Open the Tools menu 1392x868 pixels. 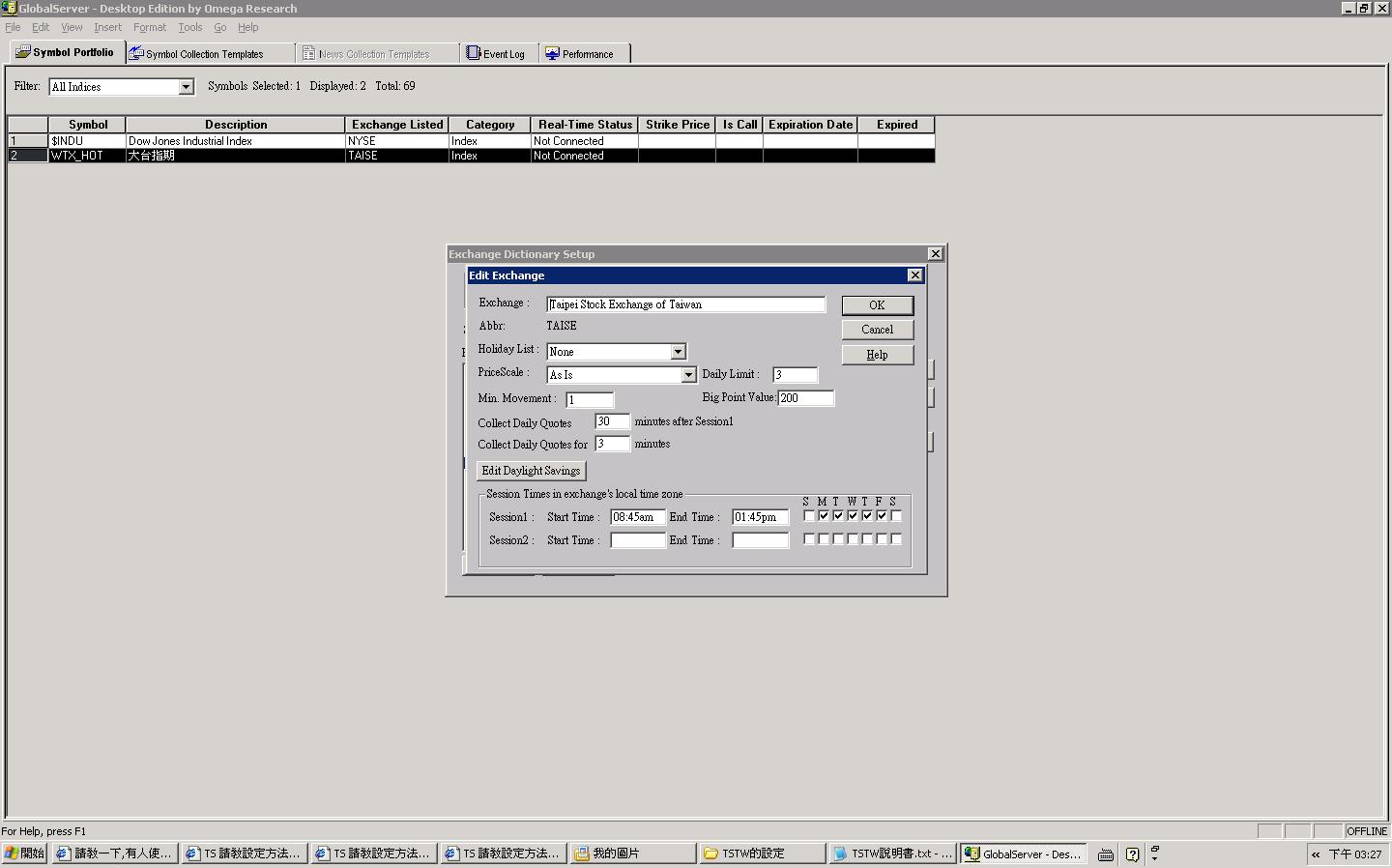point(190,27)
